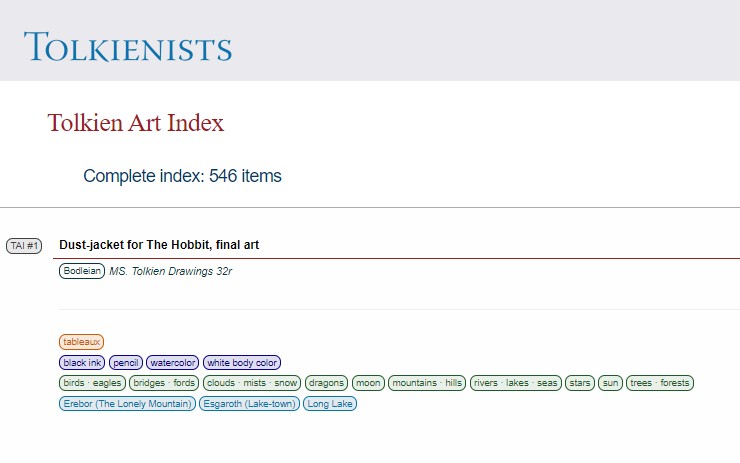Filter by watercolor medium tag

pos(173,363)
